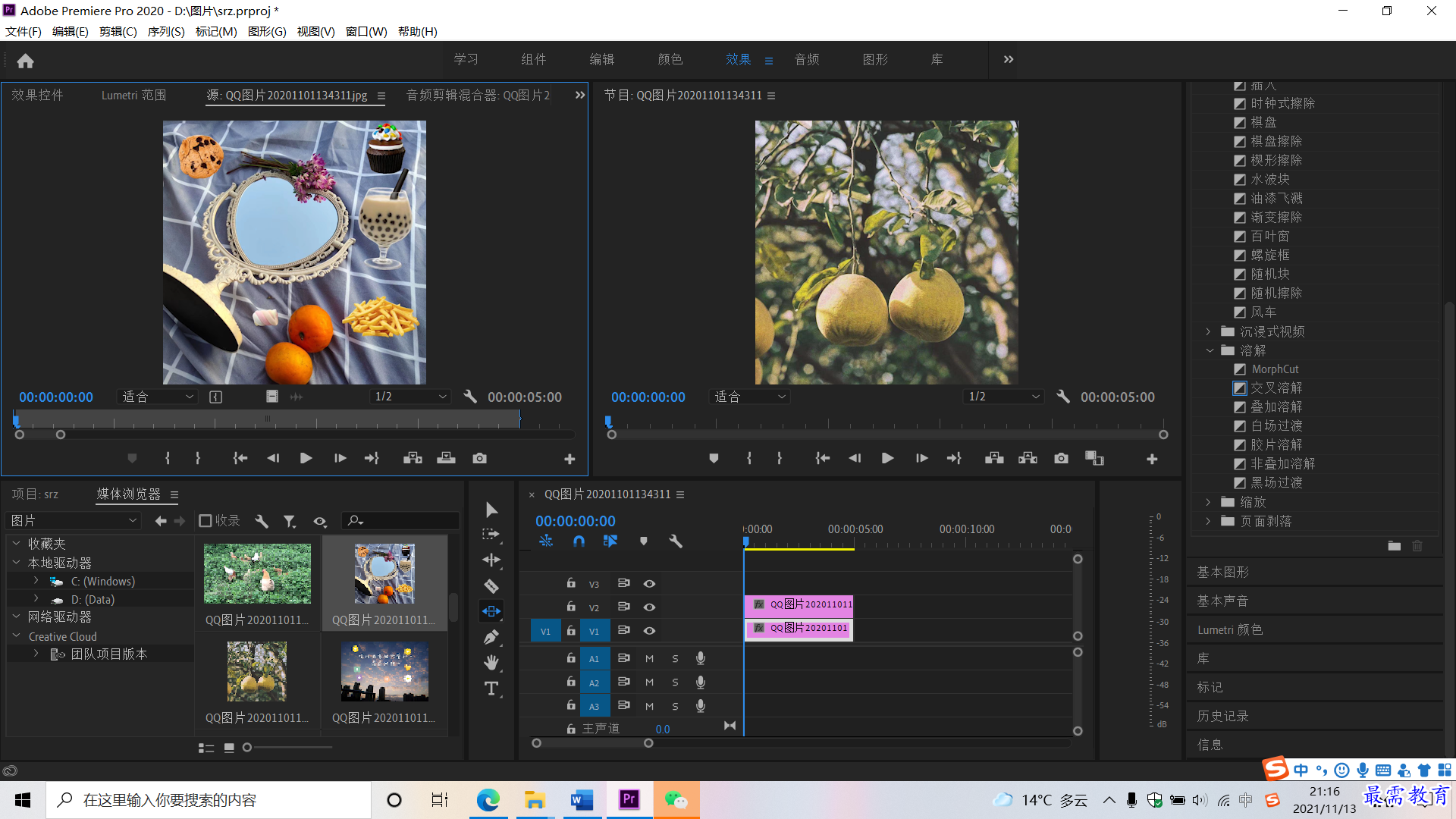Toggle timeline Snap magnet icon
1456x819 pixels.
click(x=579, y=541)
